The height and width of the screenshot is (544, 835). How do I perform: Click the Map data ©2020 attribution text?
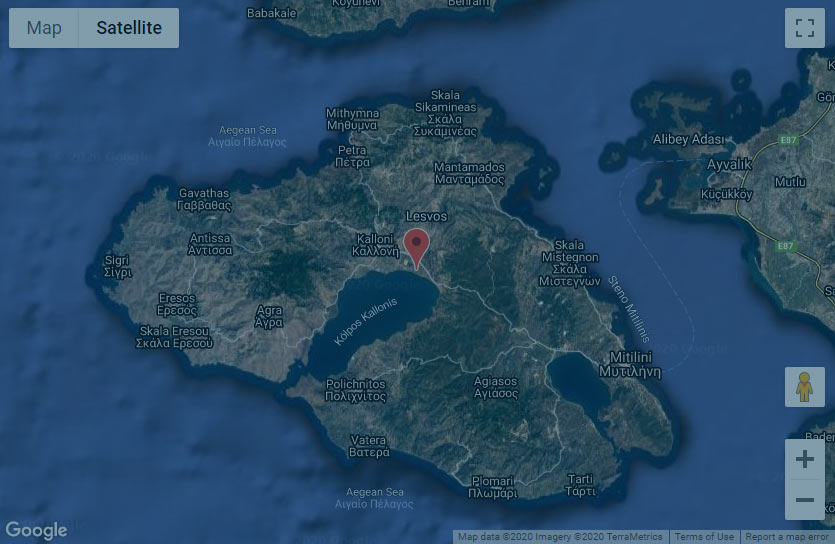(x=560, y=537)
